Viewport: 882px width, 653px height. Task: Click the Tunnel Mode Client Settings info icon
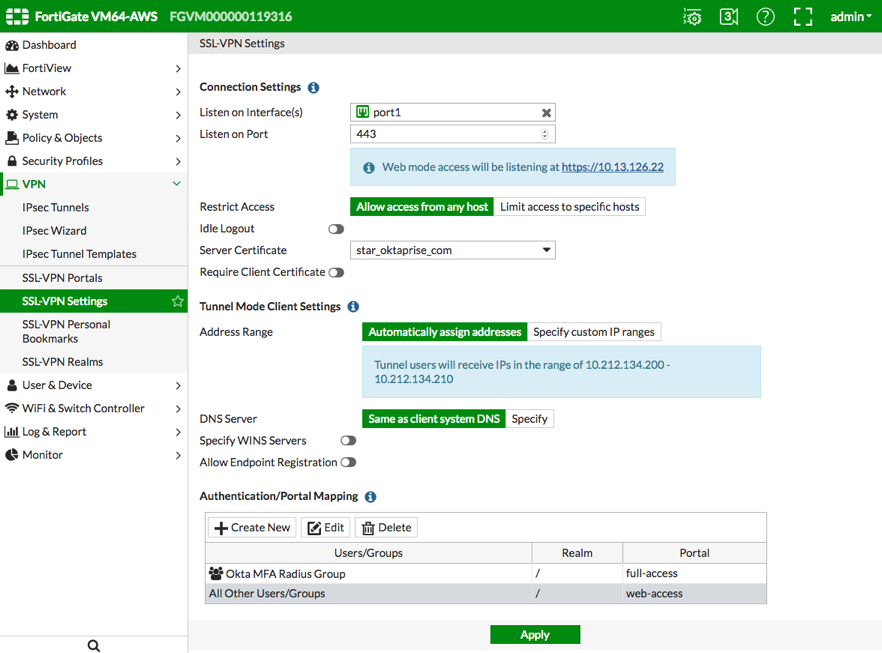tap(353, 307)
